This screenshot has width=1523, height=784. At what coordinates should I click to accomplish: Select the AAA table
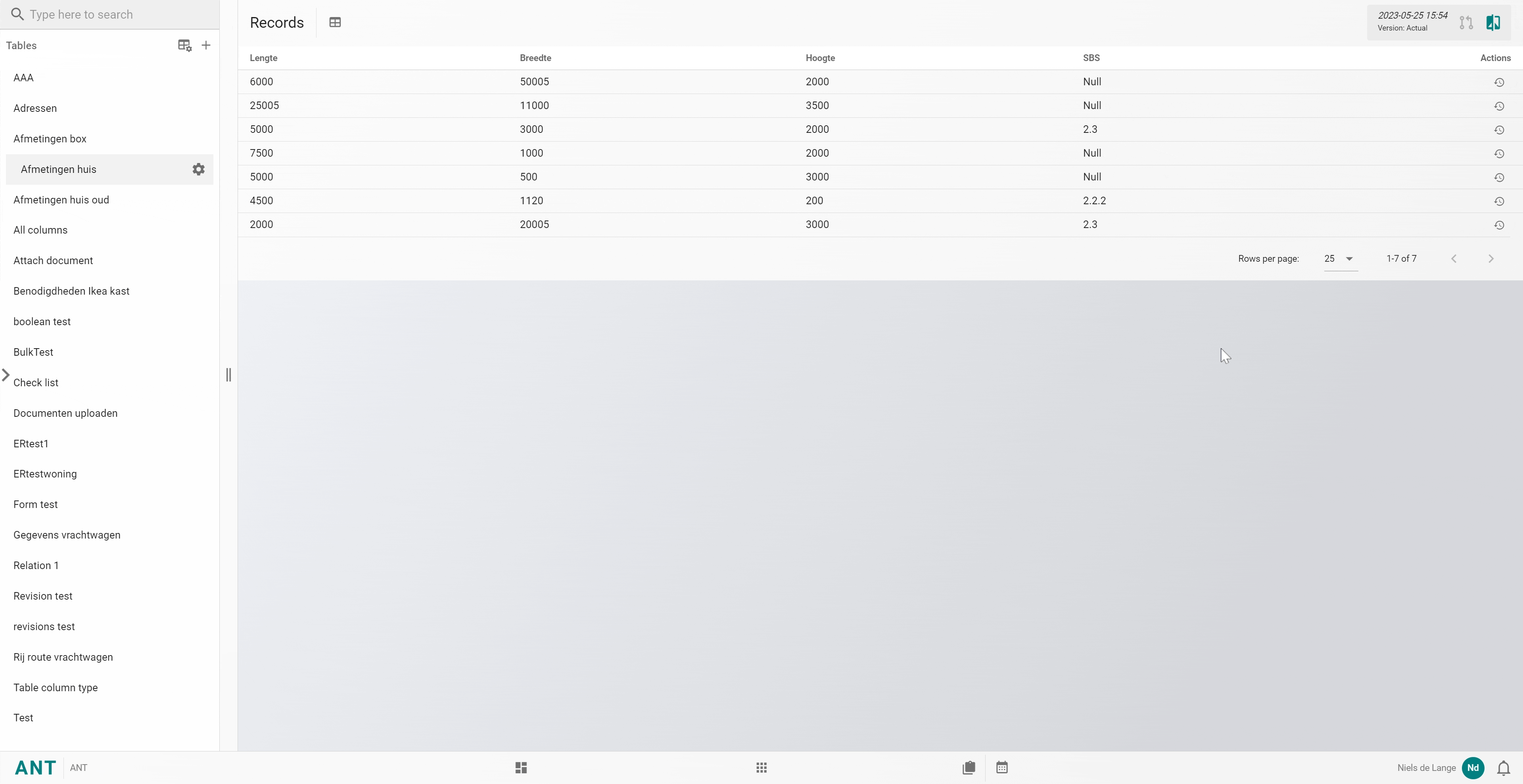pyautogui.click(x=109, y=77)
